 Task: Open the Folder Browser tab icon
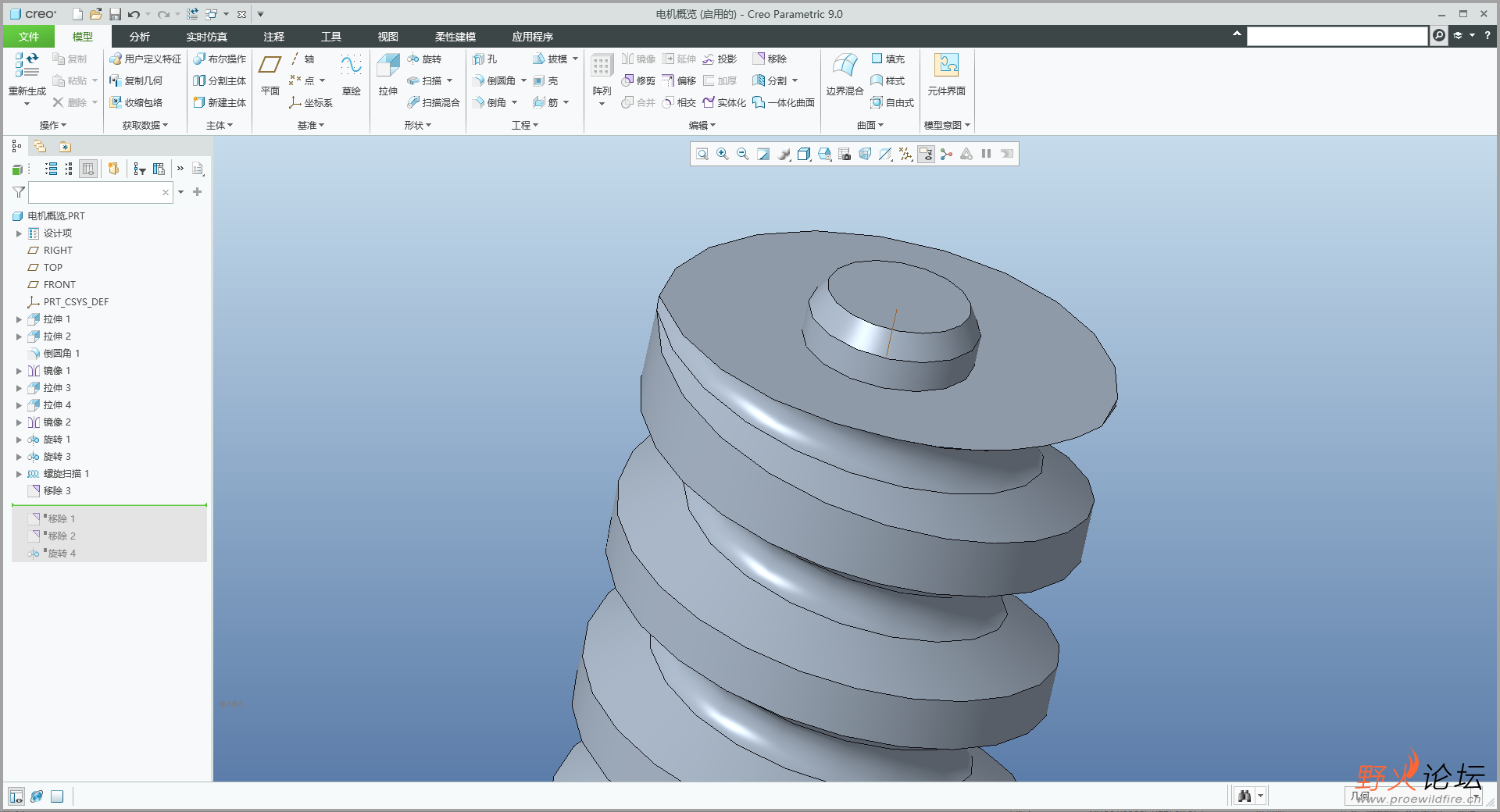click(40, 146)
